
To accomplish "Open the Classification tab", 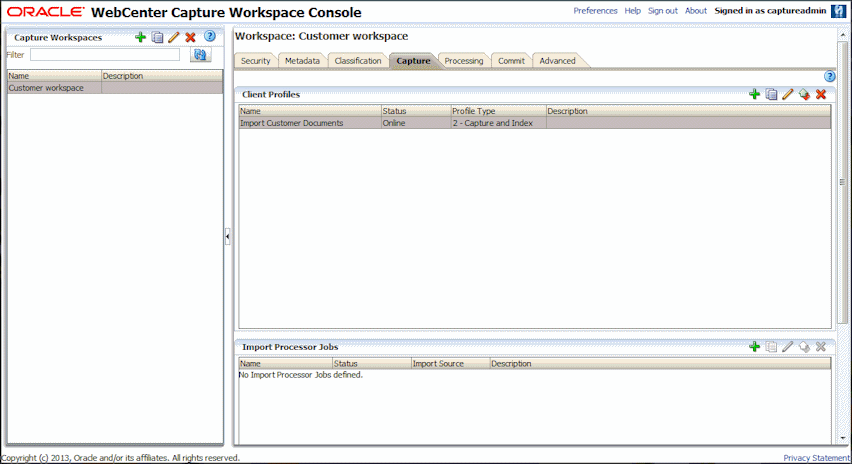I will pyautogui.click(x=358, y=61).
